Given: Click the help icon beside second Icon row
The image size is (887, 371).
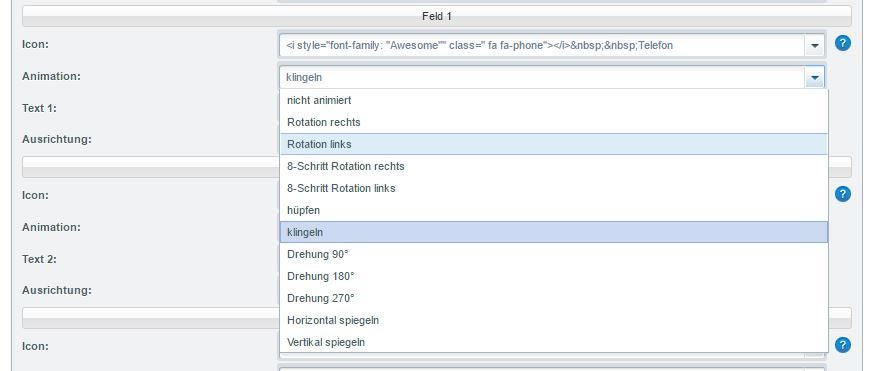Looking at the screenshot, I should pos(842,194).
